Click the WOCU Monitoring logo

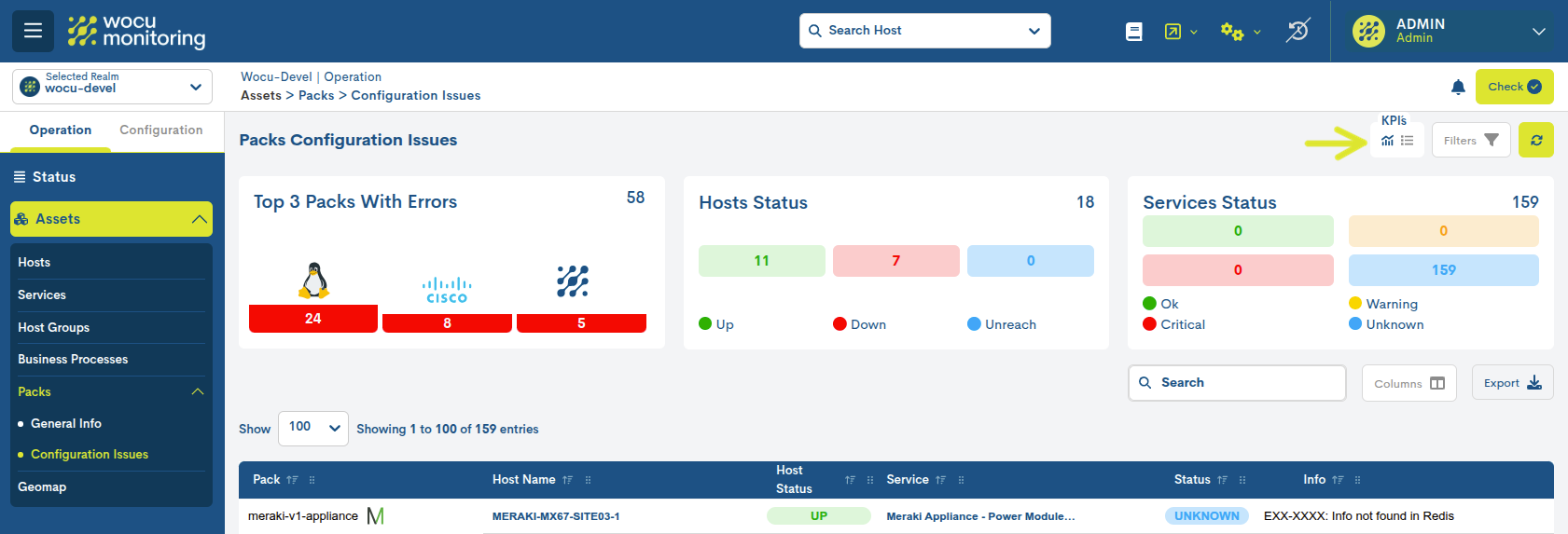click(136, 31)
